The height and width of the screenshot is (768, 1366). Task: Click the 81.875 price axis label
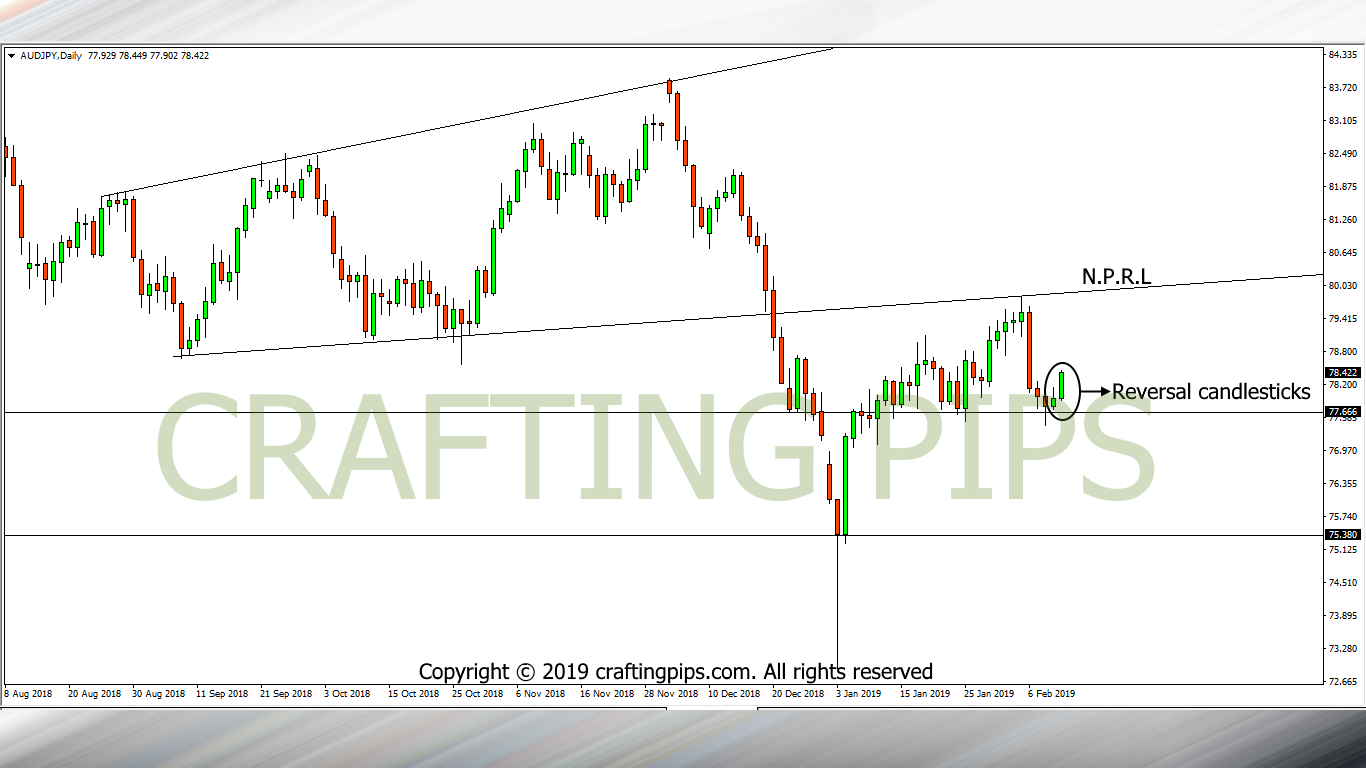pos(1342,187)
